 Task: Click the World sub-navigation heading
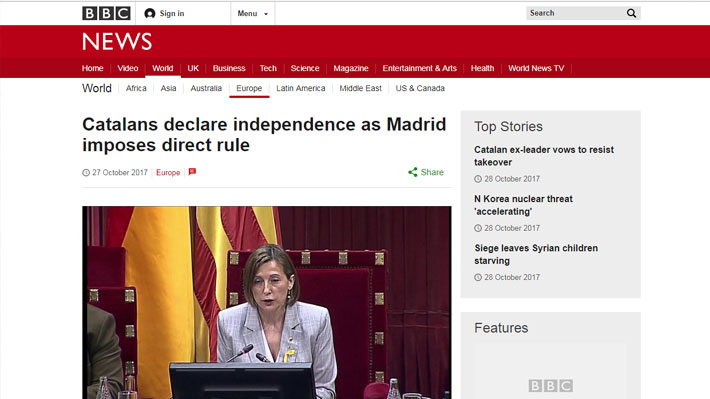click(x=96, y=88)
